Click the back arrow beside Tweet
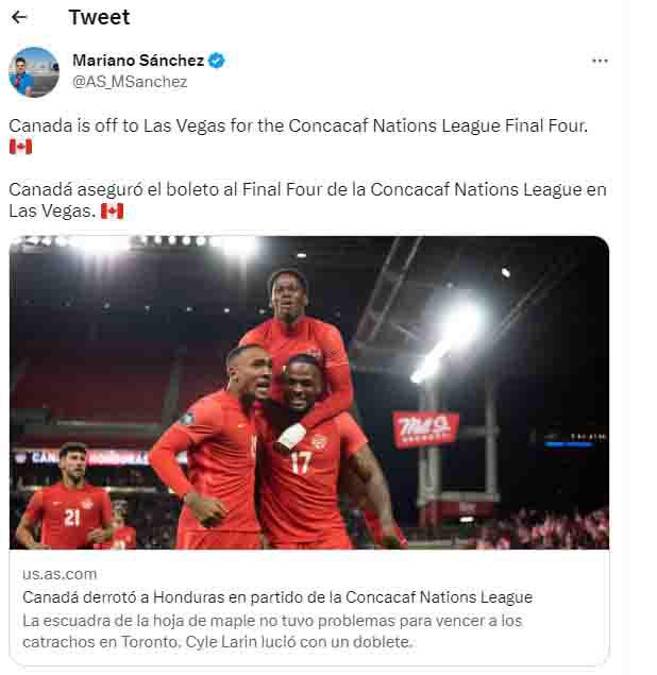 pyautogui.click(x=19, y=18)
